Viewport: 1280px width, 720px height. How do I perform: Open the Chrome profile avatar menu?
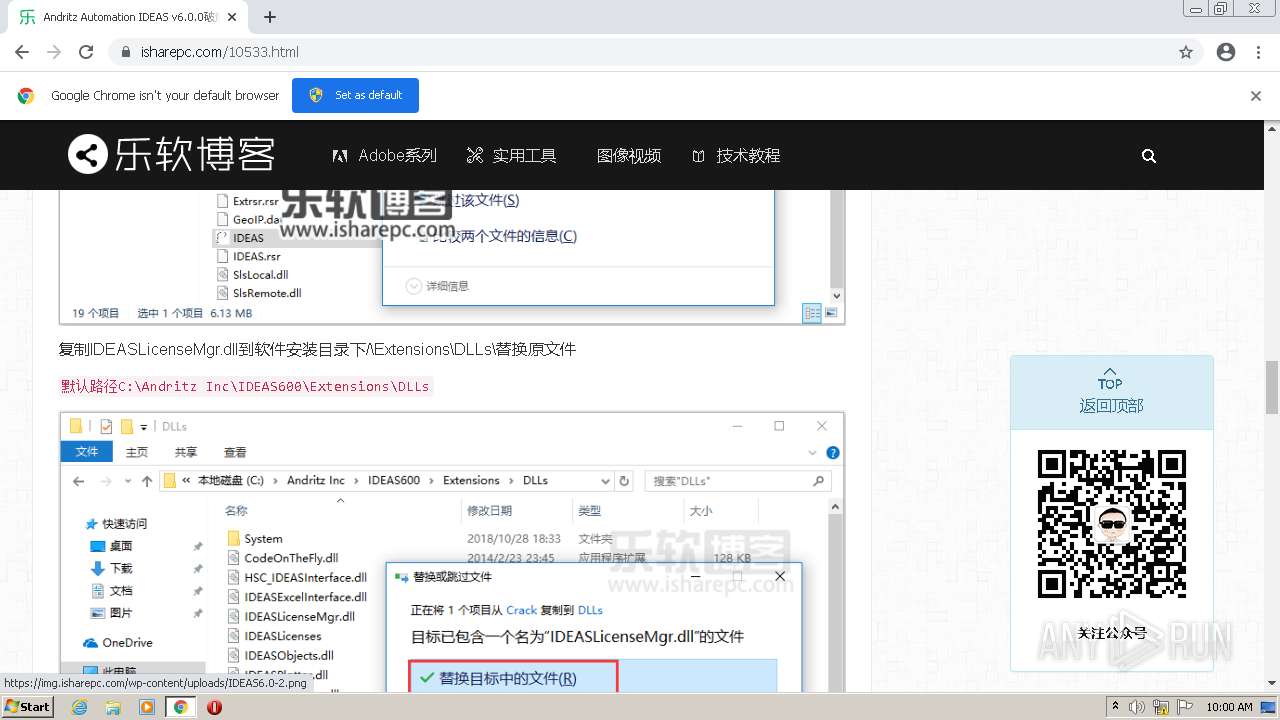pos(1226,52)
